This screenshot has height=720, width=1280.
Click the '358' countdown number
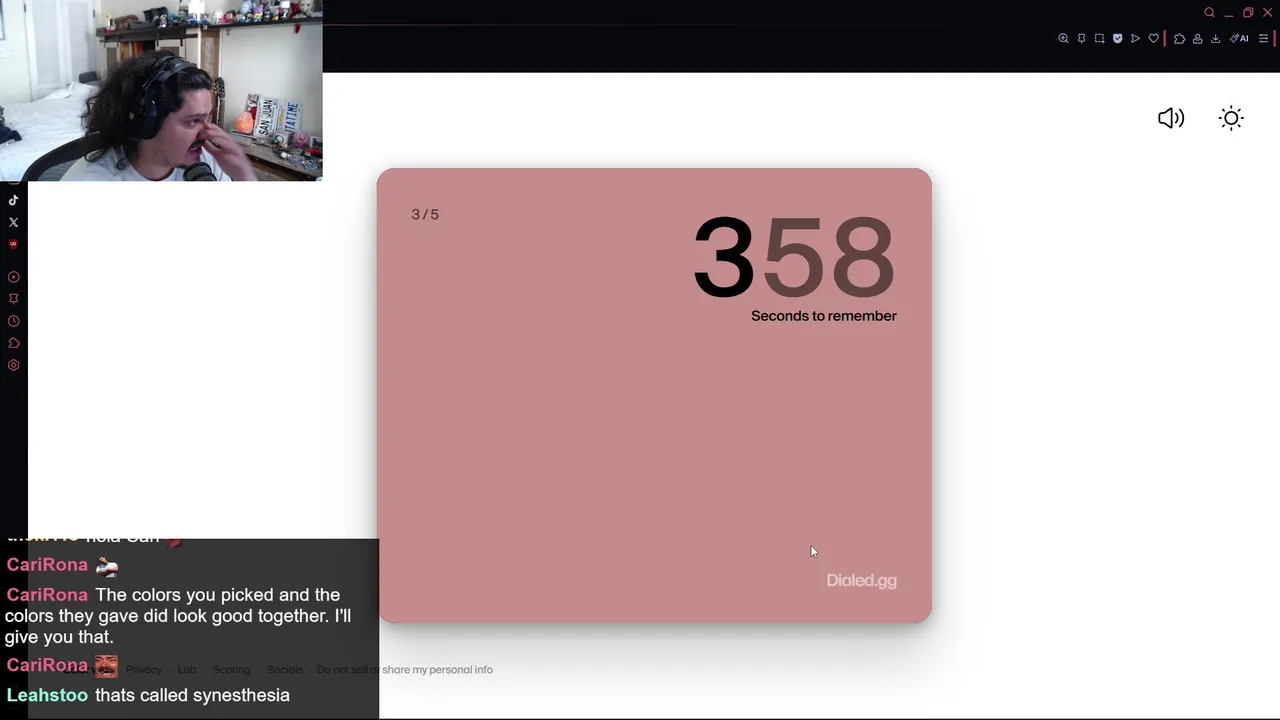click(794, 258)
